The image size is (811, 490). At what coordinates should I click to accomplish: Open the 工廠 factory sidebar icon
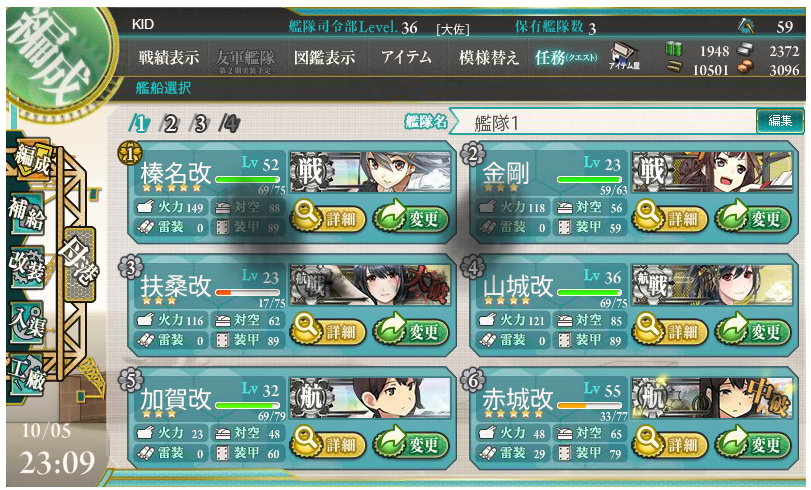tap(27, 374)
